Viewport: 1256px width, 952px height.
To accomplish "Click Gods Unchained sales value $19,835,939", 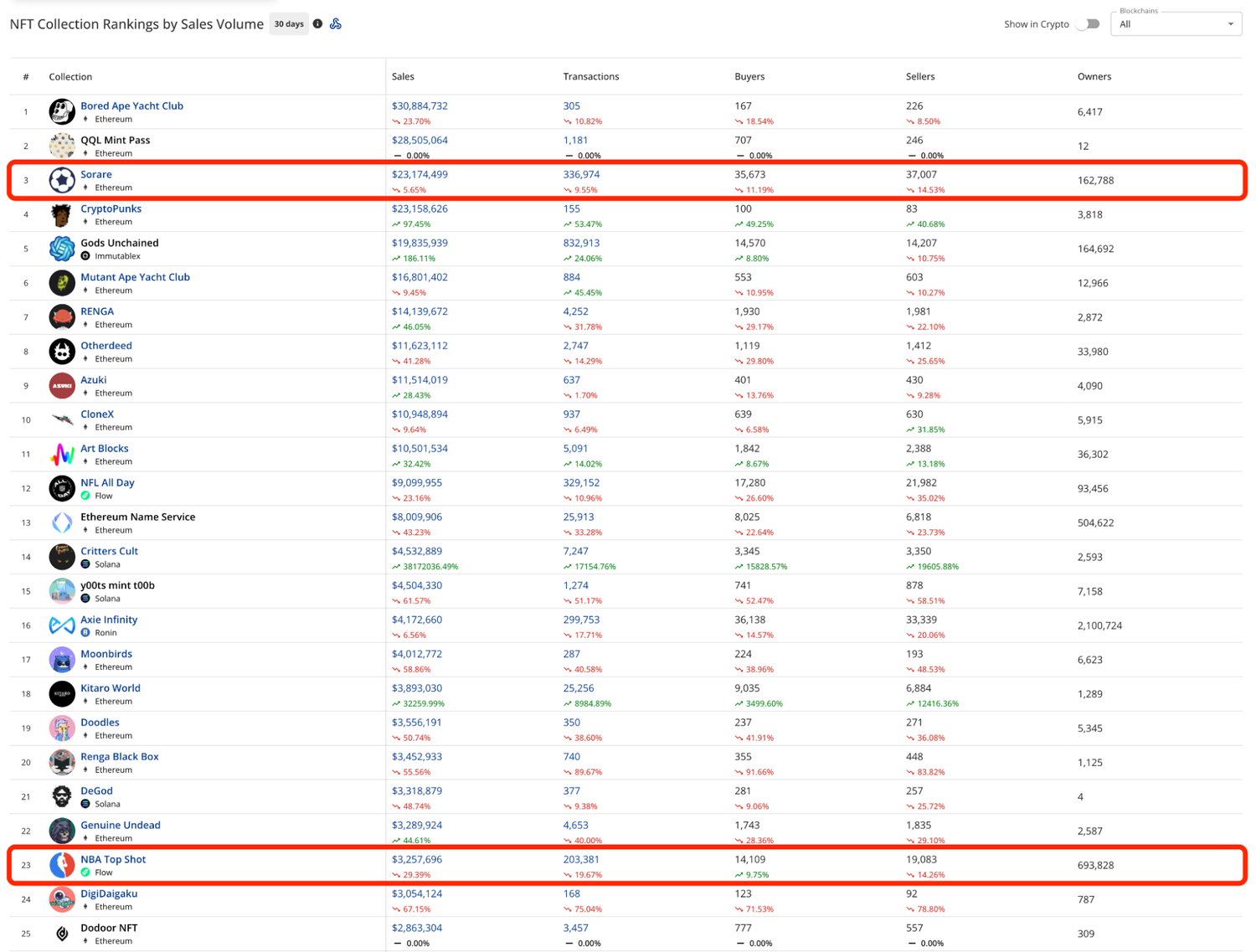I will (x=420, y=243).
